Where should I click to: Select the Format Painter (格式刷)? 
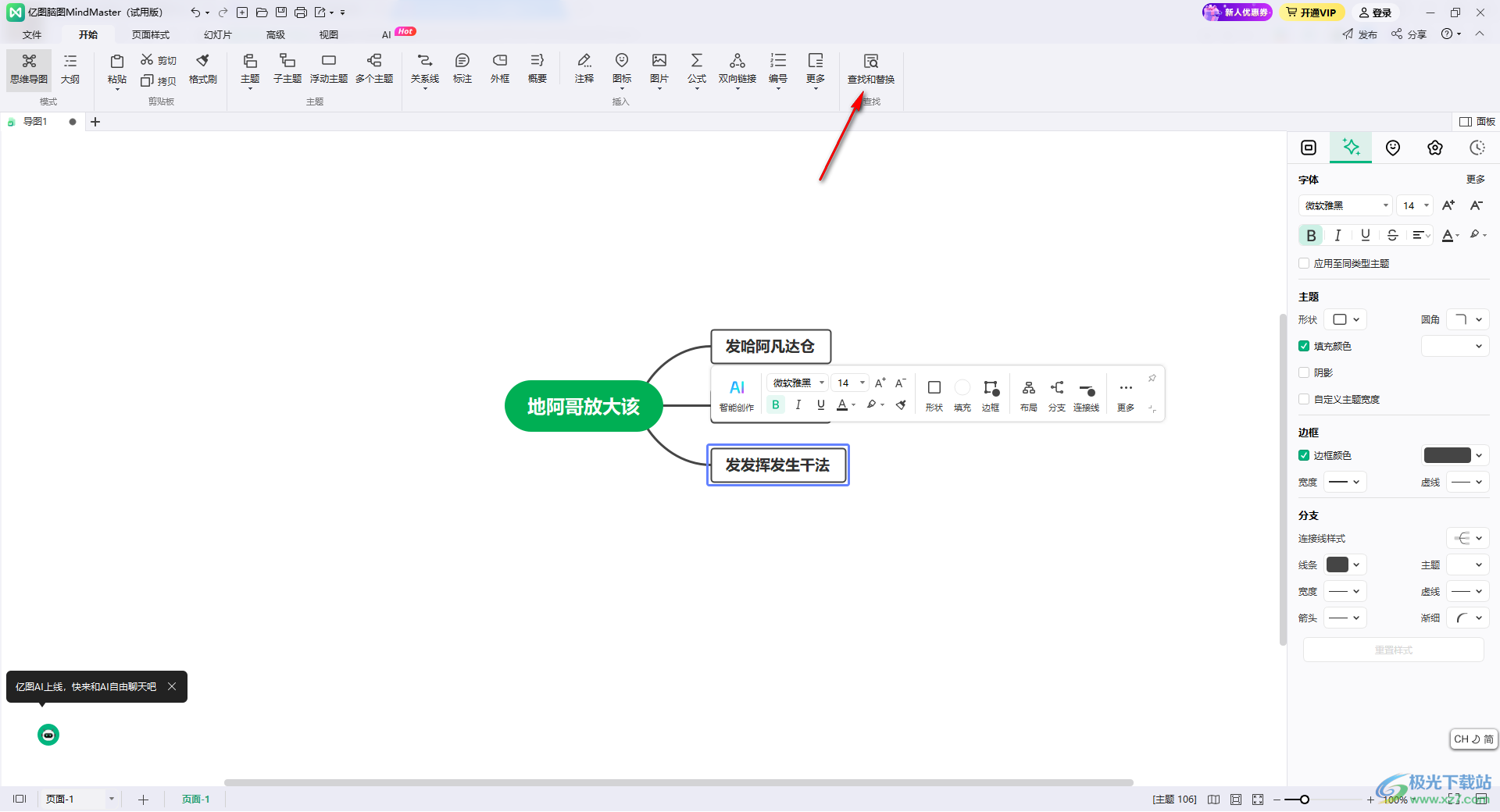[x=203, y=69]
